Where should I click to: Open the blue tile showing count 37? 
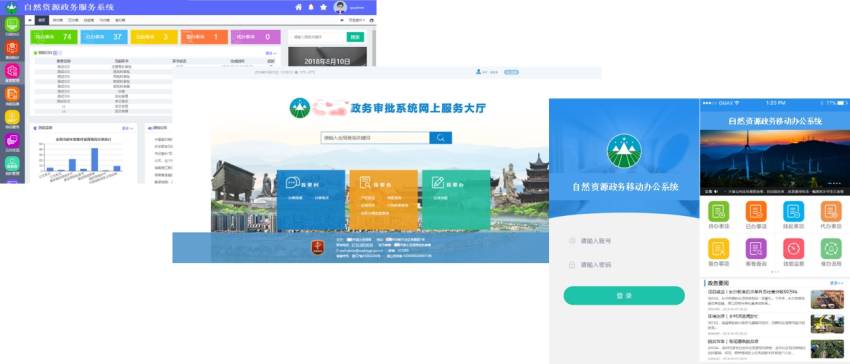pos(104,37)
